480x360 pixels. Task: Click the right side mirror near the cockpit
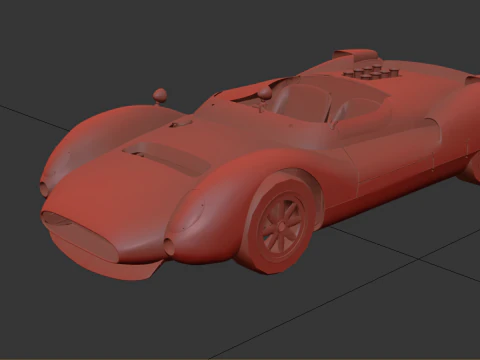[x=266, y=93]
